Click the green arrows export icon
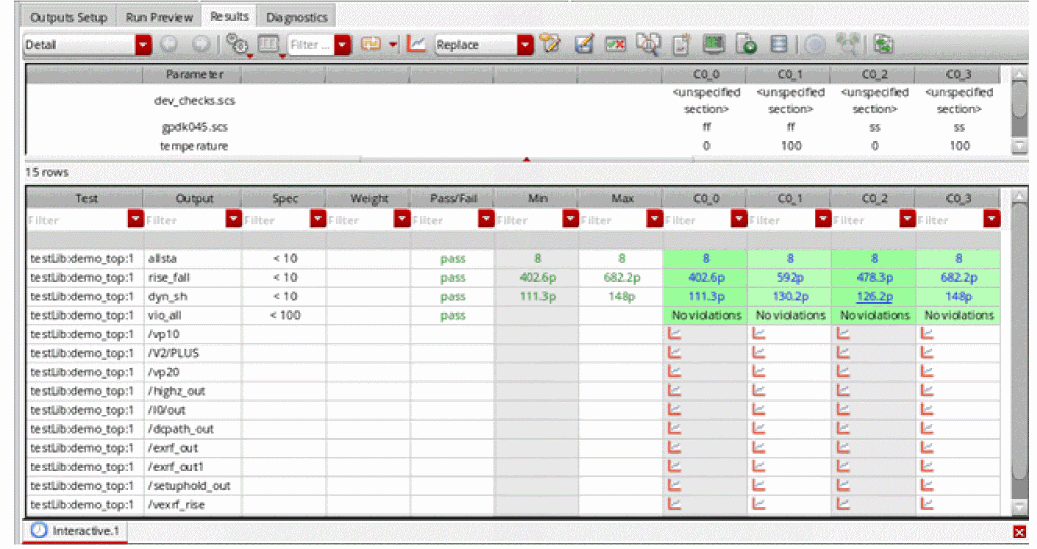 (x=884, y=44)
